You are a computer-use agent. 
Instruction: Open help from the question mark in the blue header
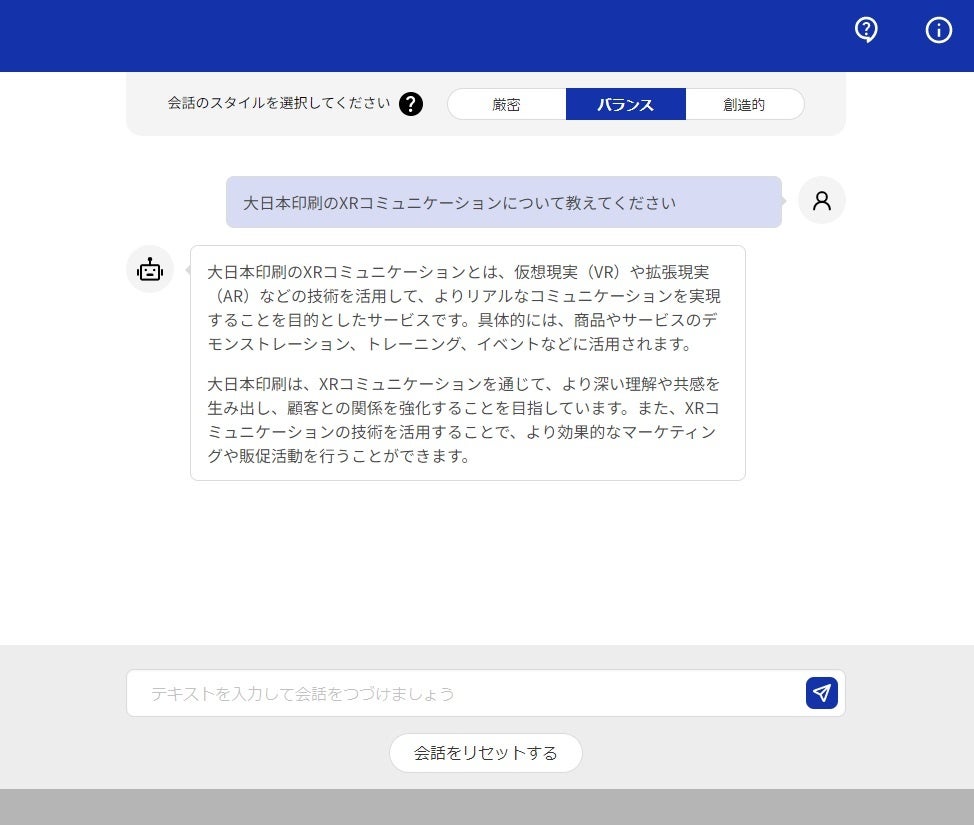865,30
